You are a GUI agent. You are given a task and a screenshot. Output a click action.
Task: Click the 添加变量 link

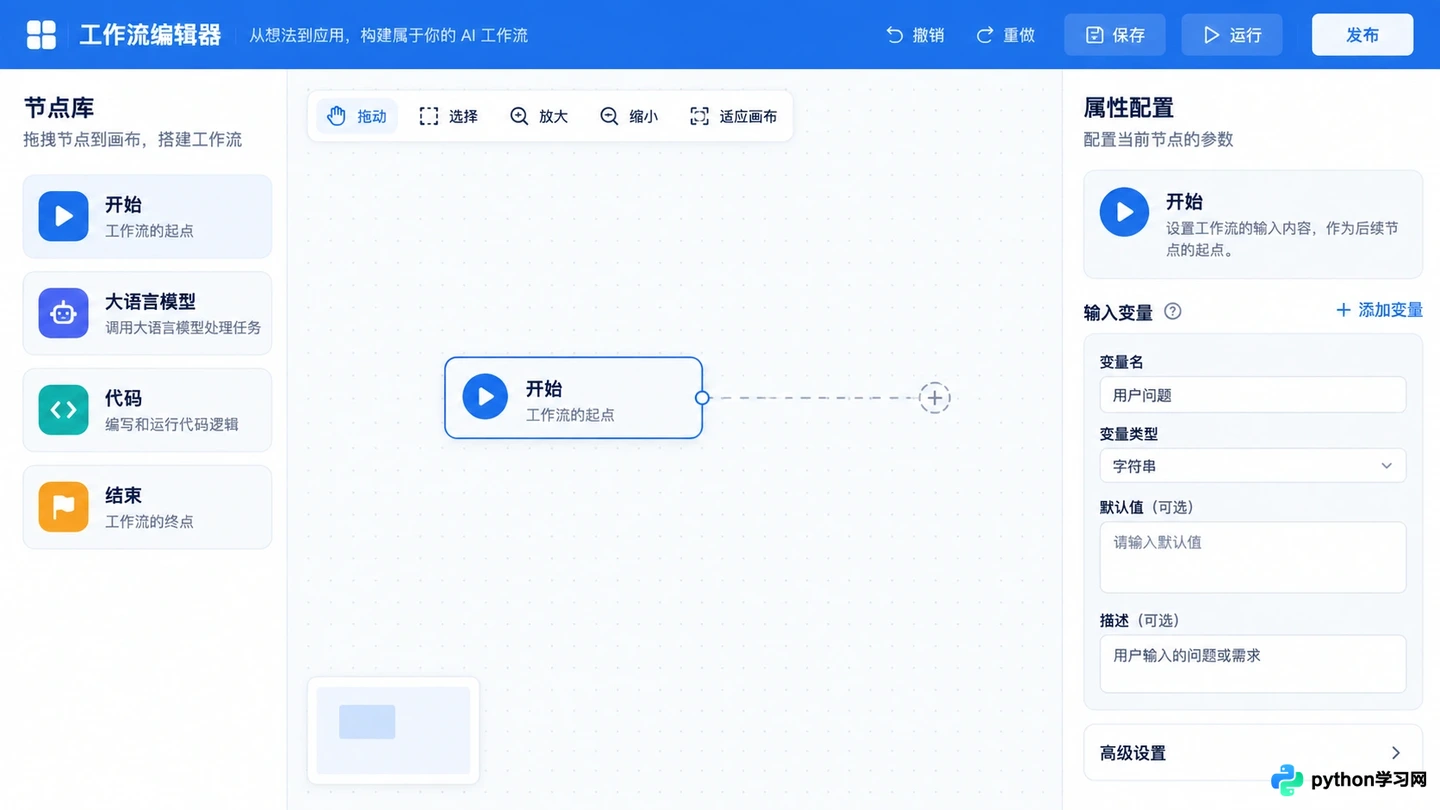[x=1379, y=310]
